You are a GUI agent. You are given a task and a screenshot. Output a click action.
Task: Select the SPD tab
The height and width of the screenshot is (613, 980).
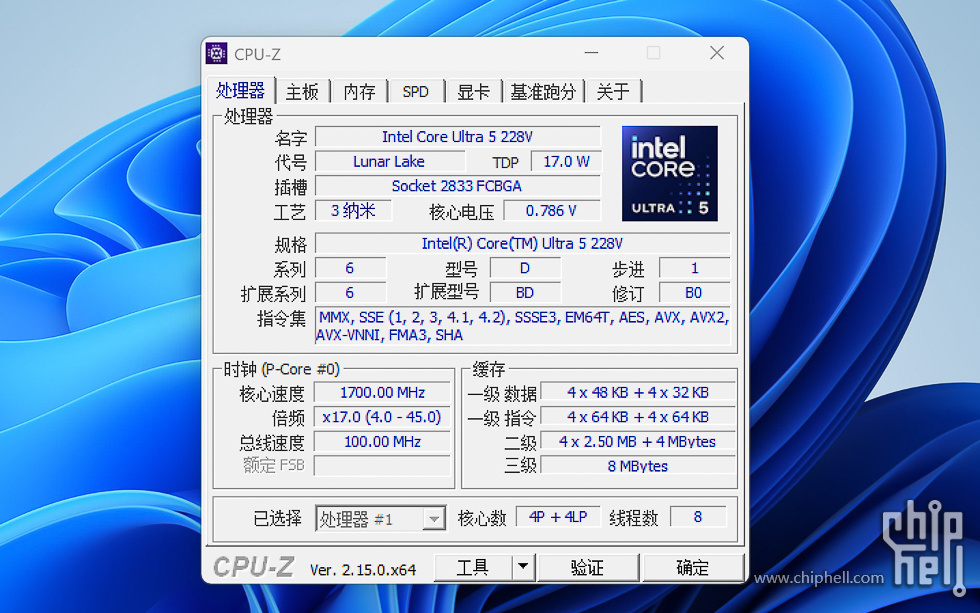[416, 92]
